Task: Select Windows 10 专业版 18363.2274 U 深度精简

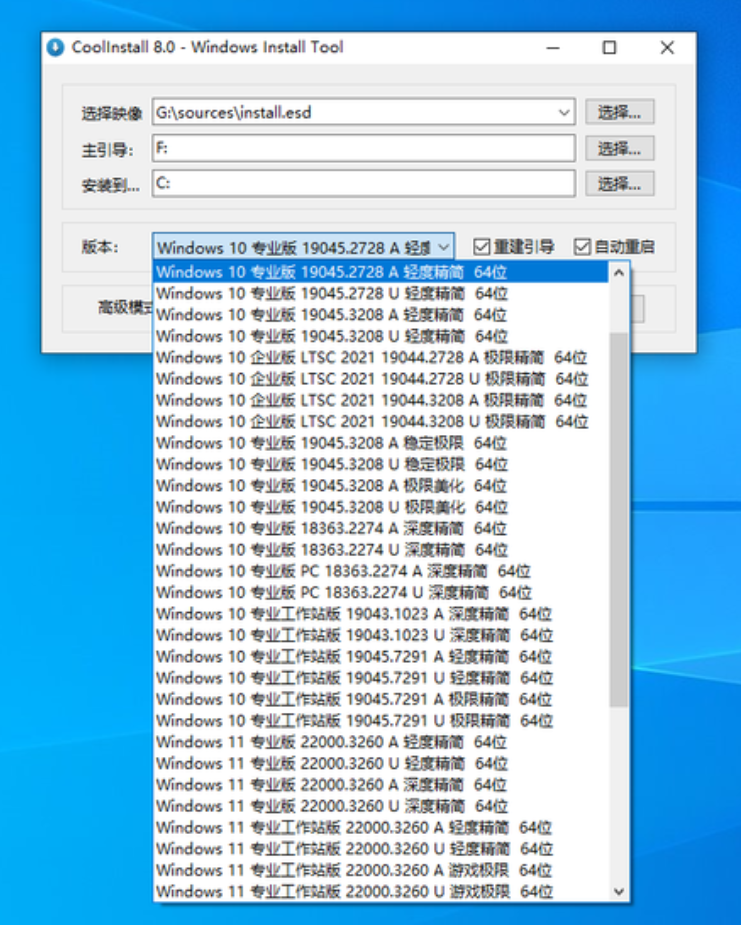Action: [x=381, y=549]
